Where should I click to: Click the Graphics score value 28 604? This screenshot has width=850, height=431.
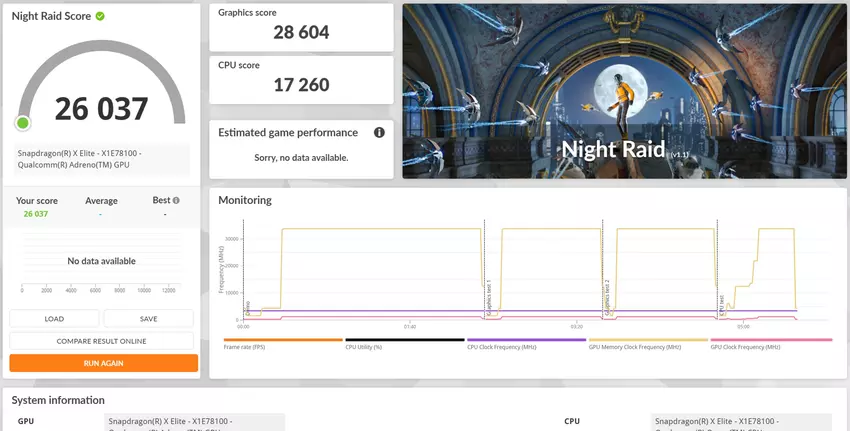[x=301, y=32]
